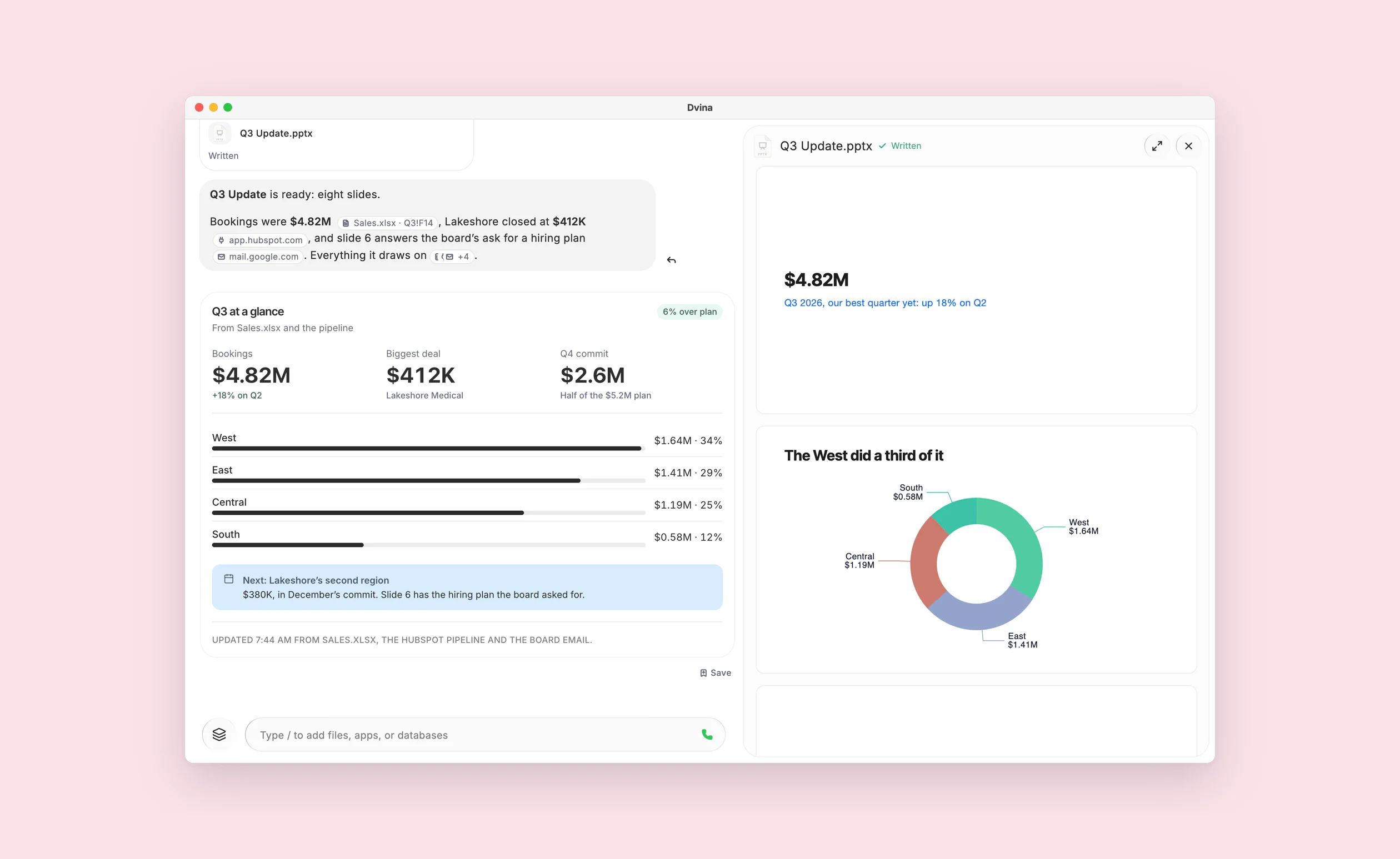This screenshot has width=1400, height=859.
Task: Click 'Q3 2026, our best quarter yet' subtitle
Action: click(x=885, y=303)
